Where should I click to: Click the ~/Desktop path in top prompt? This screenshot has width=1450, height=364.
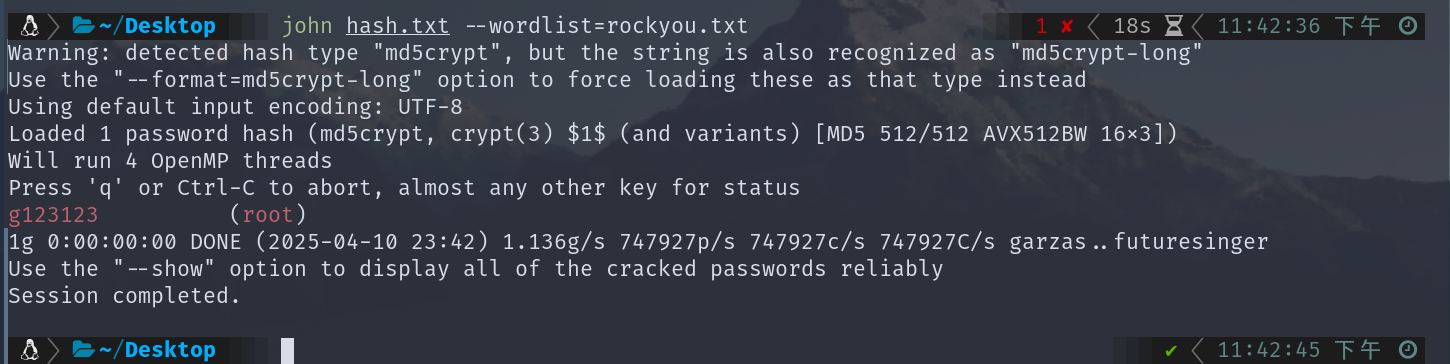click(x=158, y=26)
